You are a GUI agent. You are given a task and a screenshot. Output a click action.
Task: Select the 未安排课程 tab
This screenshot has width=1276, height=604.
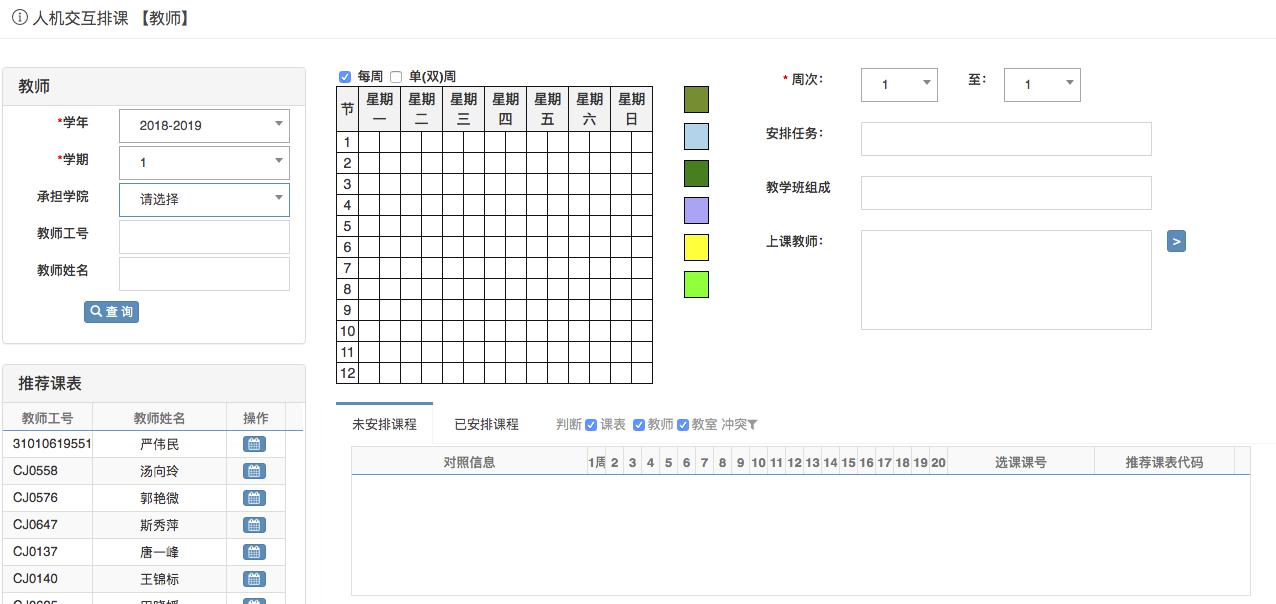point(384,424)
